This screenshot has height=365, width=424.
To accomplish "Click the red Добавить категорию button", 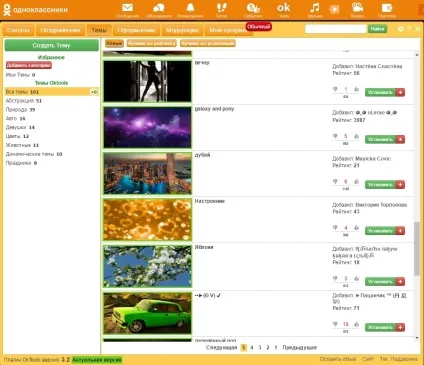I will pyautogui.click(x=29, y=65).
